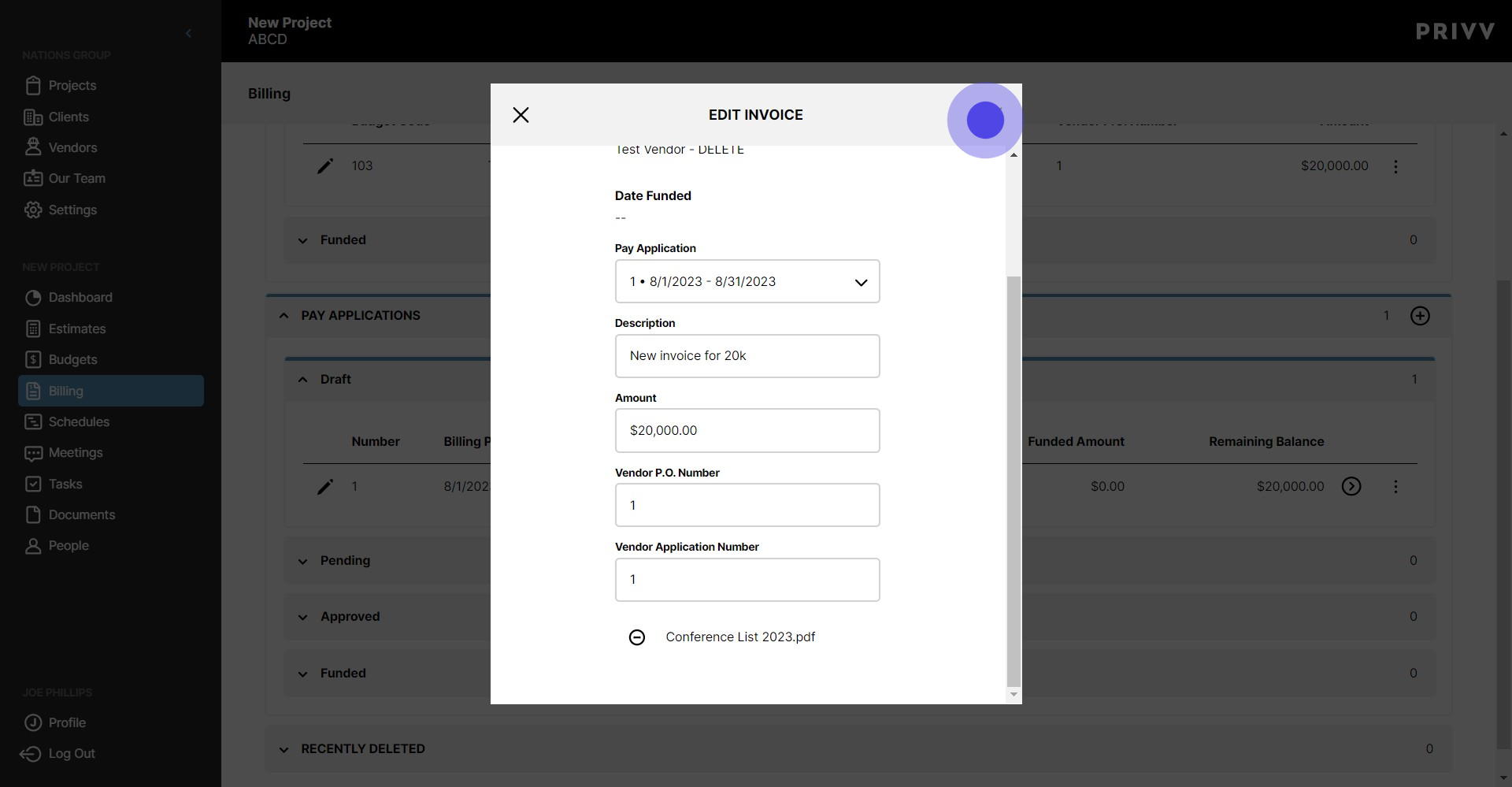This screenshot has height=787, width=1512.
Task: Edit pay application 1 with pencil
Action: click(325, 487)
